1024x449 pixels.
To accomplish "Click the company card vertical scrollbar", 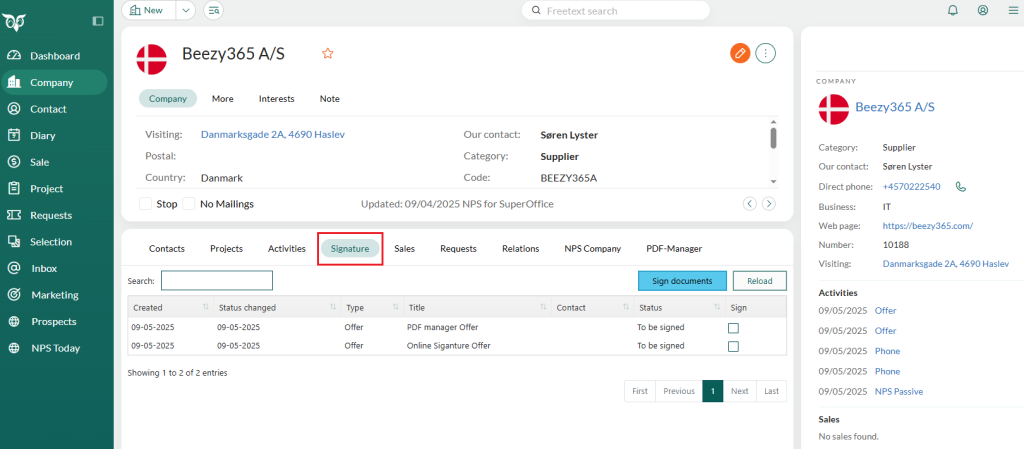I will [773, 138].
